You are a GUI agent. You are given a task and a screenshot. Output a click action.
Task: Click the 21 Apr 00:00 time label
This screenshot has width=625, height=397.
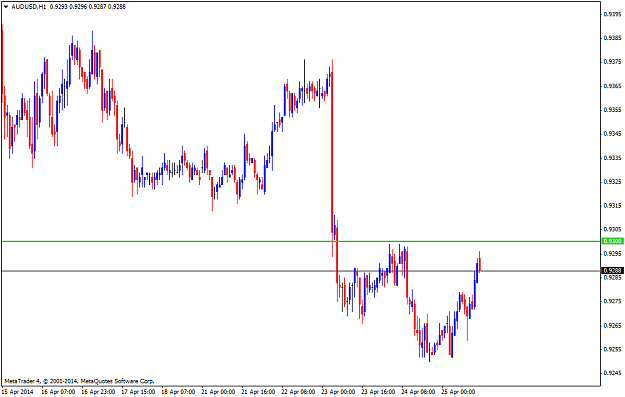[218, 392]
